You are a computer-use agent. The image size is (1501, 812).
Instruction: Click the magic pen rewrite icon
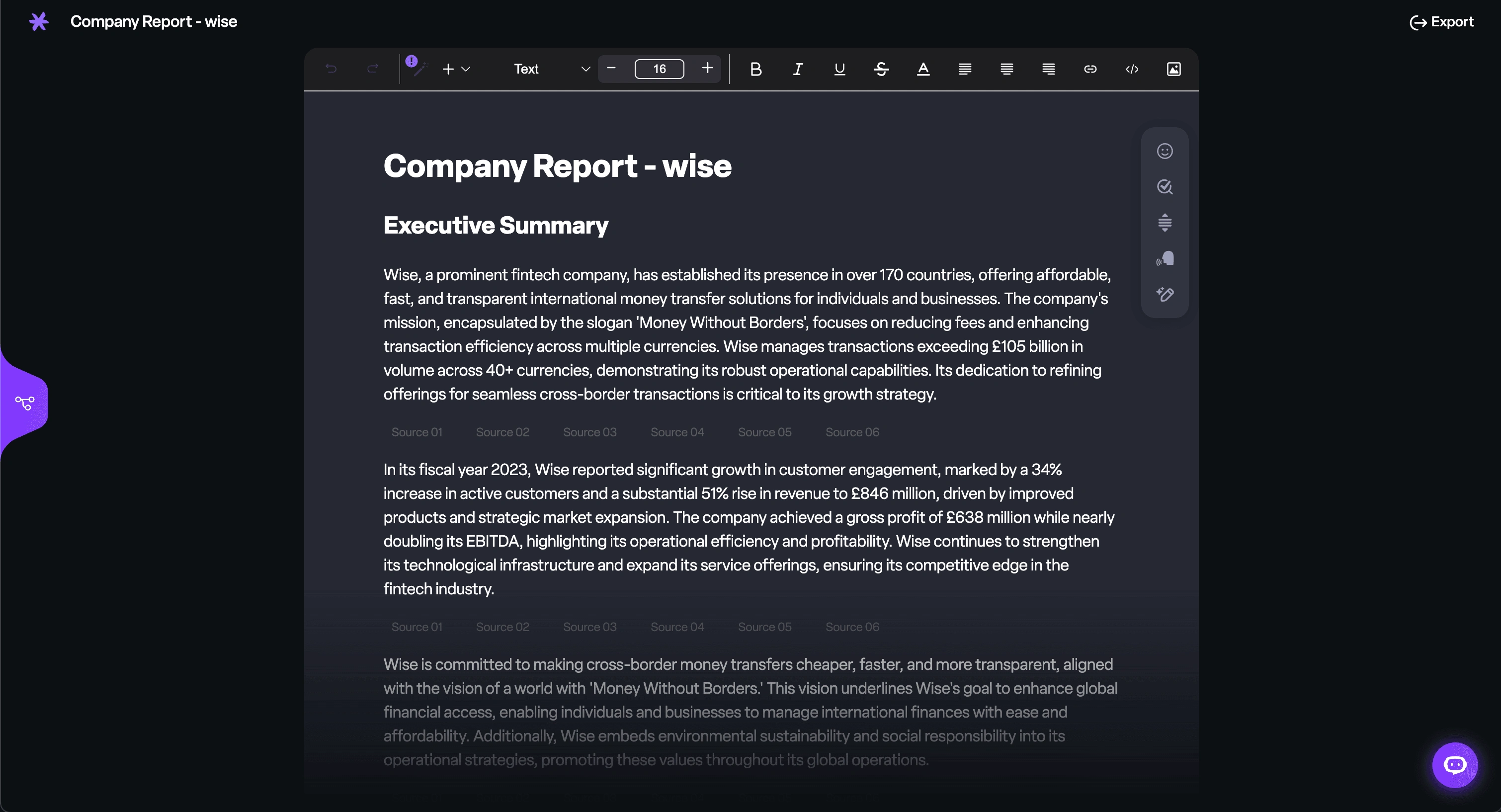click(x=1165, y=294)
